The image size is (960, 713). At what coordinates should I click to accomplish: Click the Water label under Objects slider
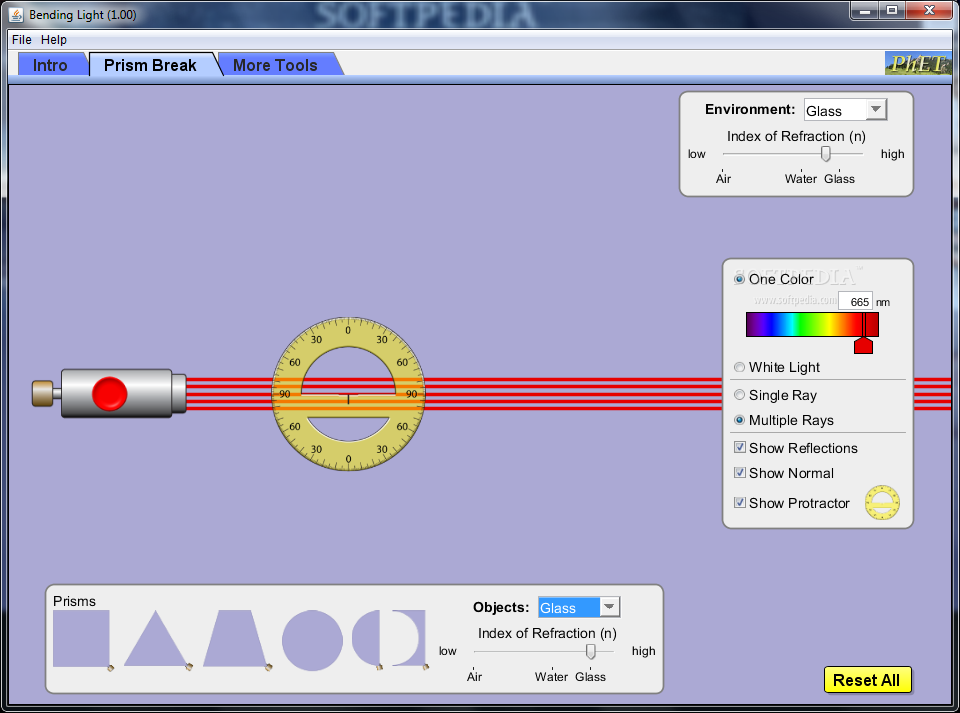[551, 676]
